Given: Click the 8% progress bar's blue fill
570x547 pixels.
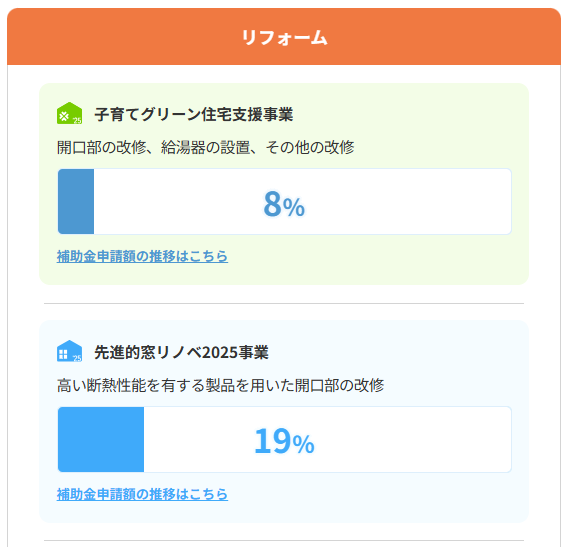Looking at the screenshot, I should point(76,201).
